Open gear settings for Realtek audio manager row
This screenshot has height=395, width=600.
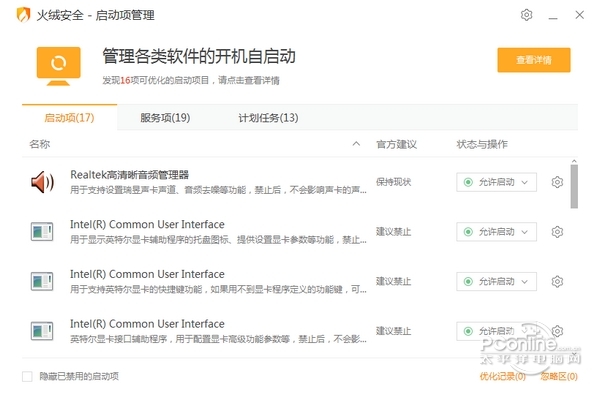tap(557, 182)
